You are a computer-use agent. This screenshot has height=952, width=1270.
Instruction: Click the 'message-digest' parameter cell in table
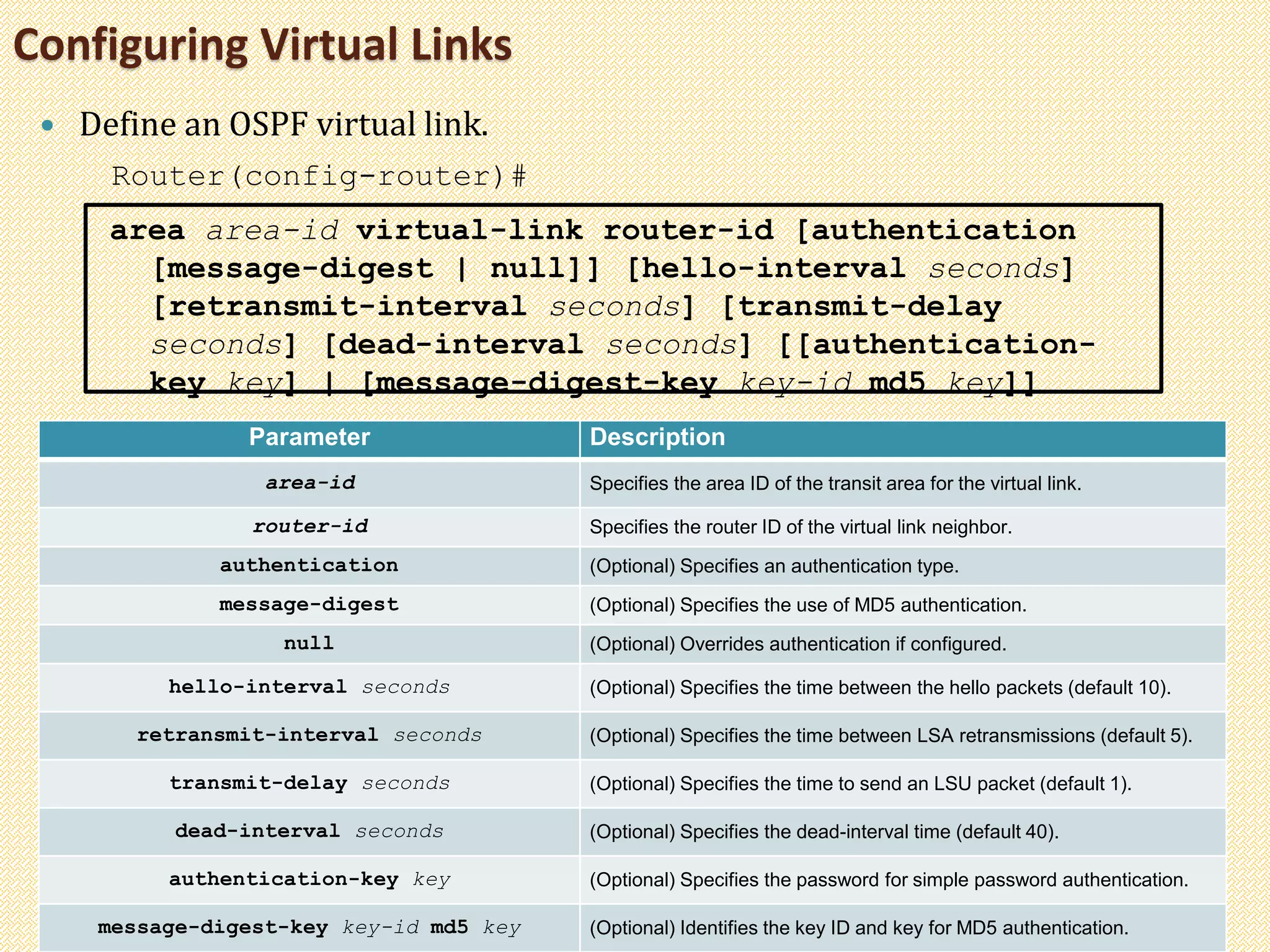point(309,605)
